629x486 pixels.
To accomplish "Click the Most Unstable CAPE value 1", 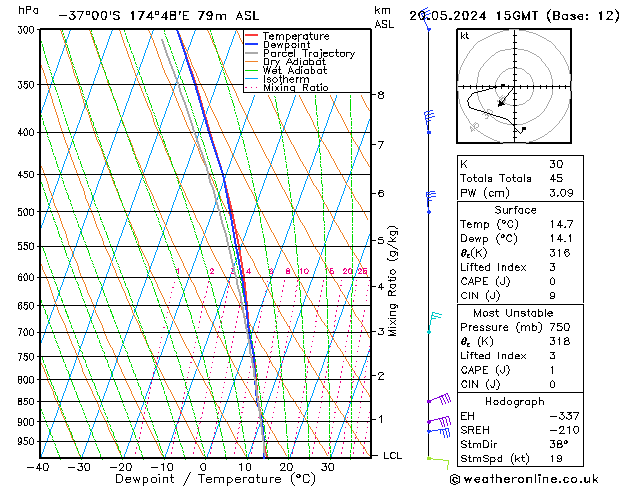I will [552, 370].
